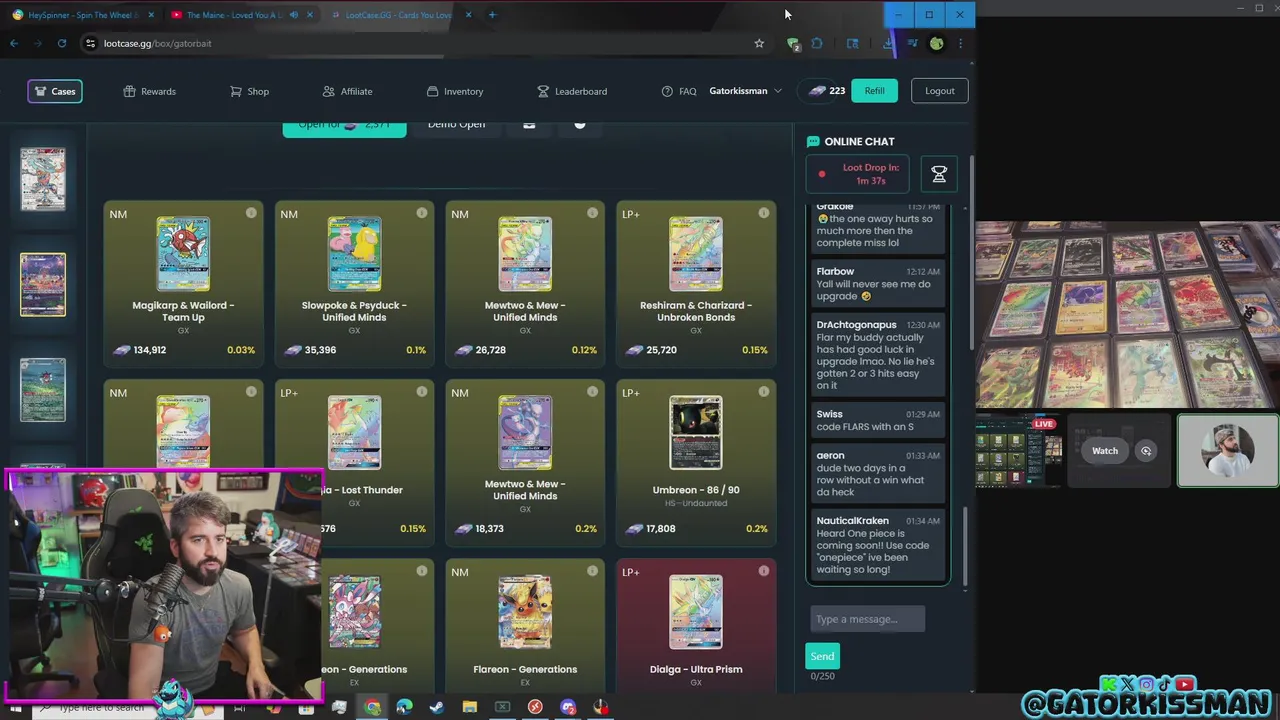The image size is (1280, 720).
Task: Info icon on Lost Thunder card
Action: point(422,392)
